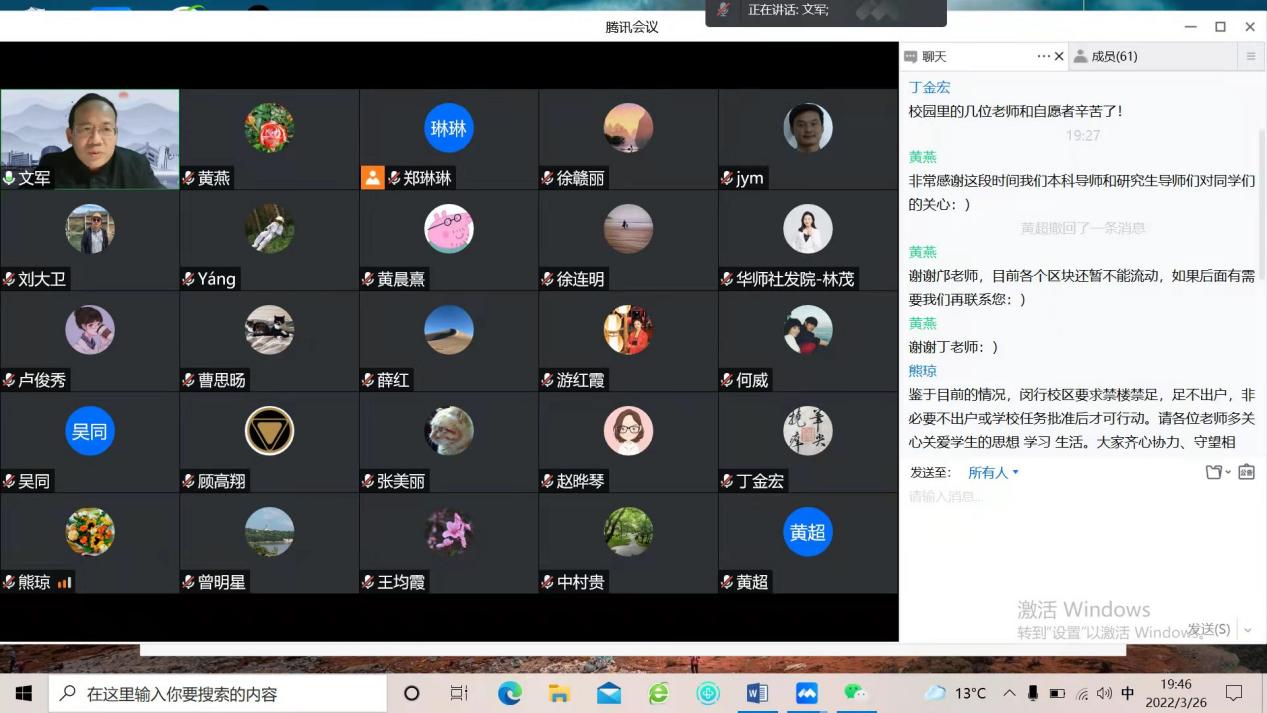Image resolution: width=1267 pixels, height=713 pixels.
Task: Close the chat (聊天) tab
Action: [1059, 57]
